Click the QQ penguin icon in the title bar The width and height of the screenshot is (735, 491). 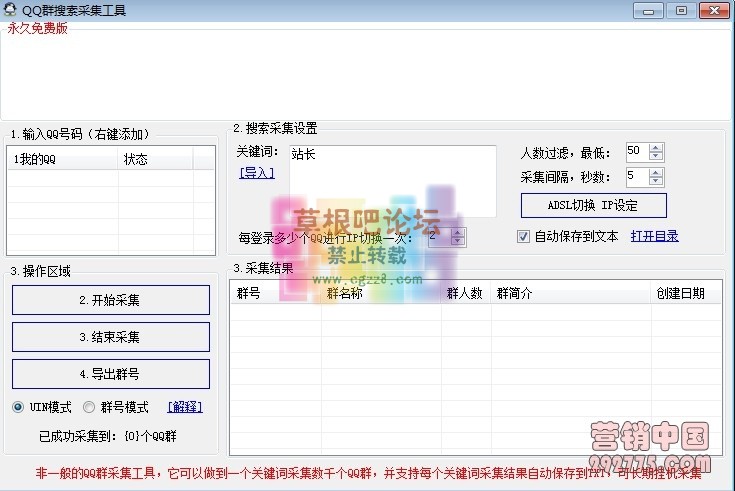coord(9,9)
